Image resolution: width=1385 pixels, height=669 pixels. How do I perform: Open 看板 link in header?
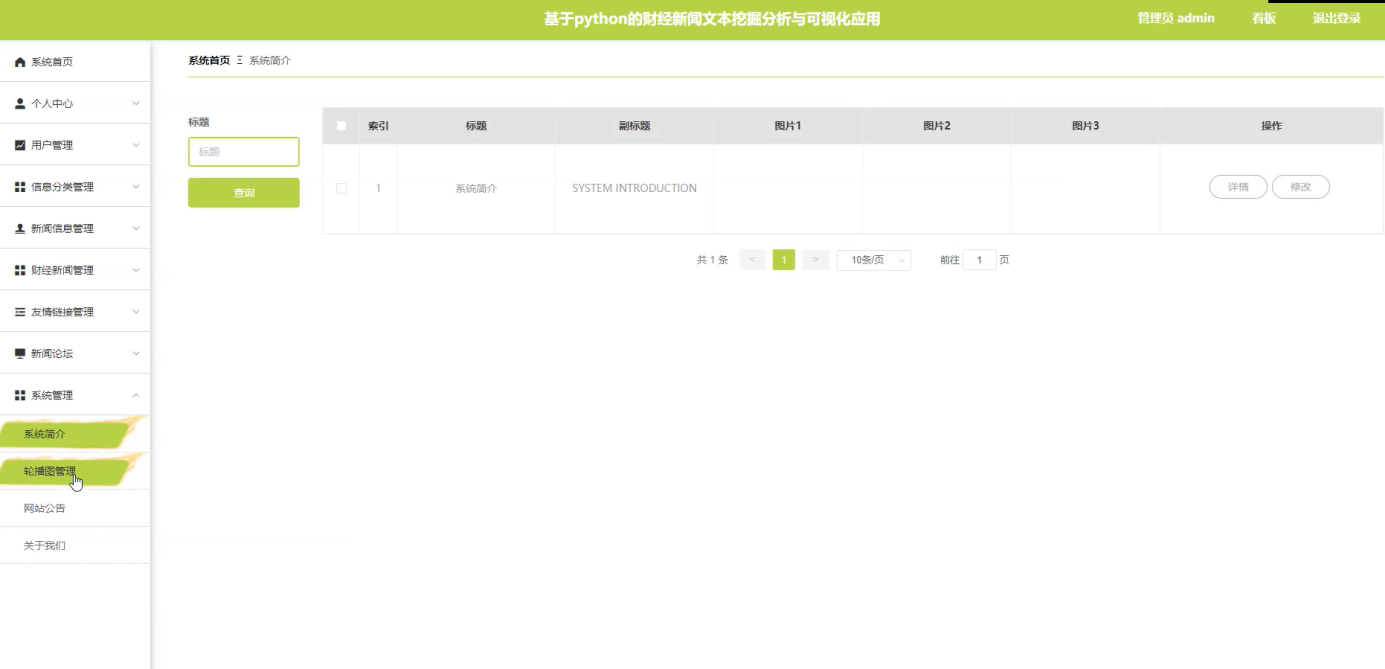1264,18
